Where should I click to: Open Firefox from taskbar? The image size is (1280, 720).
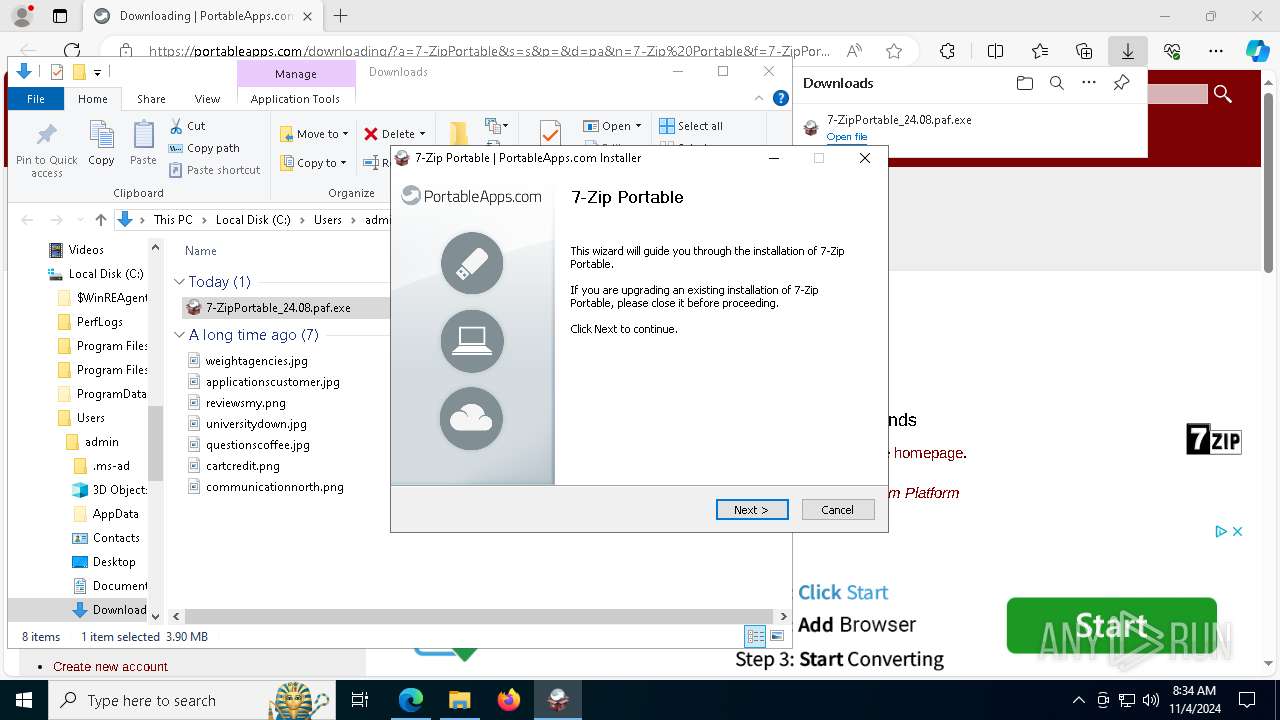click(x=509, y=700)
